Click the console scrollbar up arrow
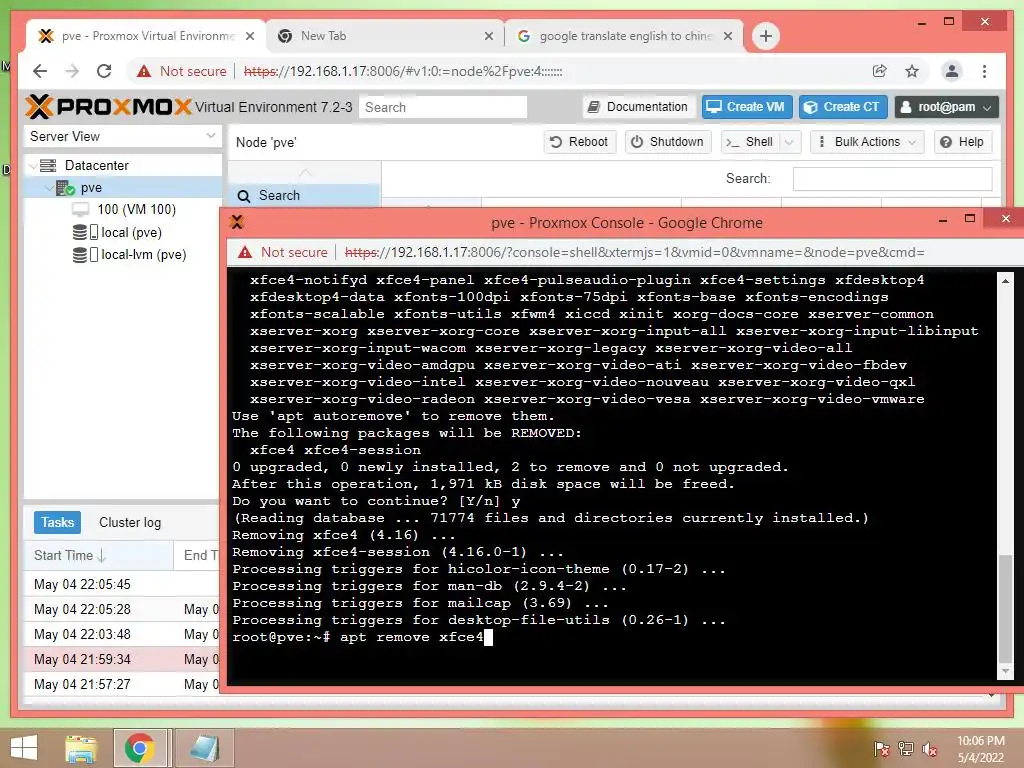 point(1005,281)
